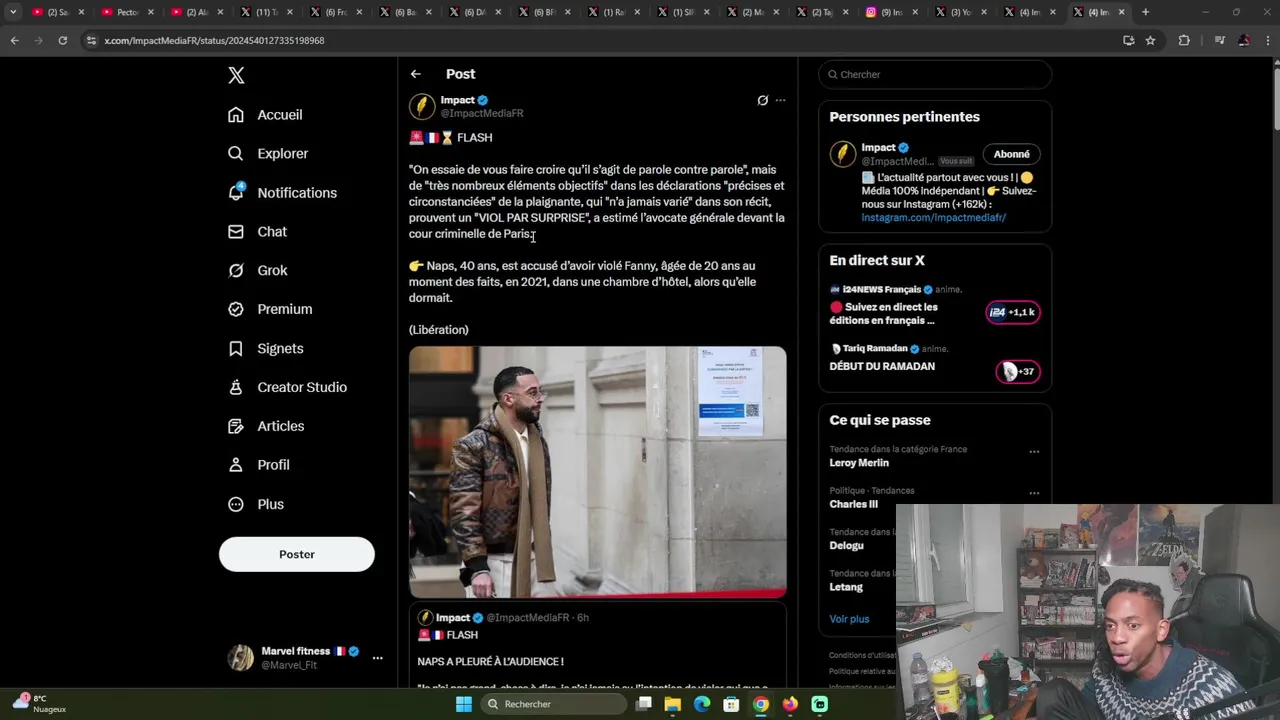Screen dimensions: 1280x720
Task: Open Chat from the sidebar
Action: click(257, 232)
